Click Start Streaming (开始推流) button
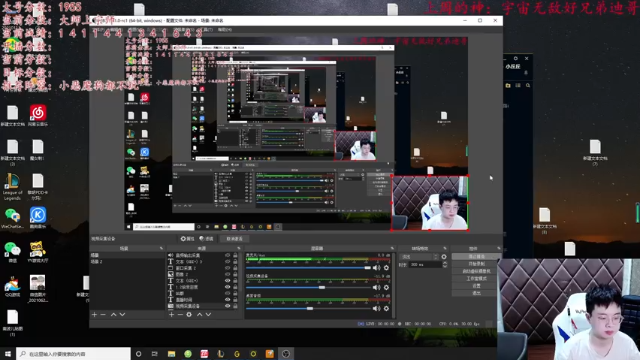640x360 pixels. pos(476,257)
